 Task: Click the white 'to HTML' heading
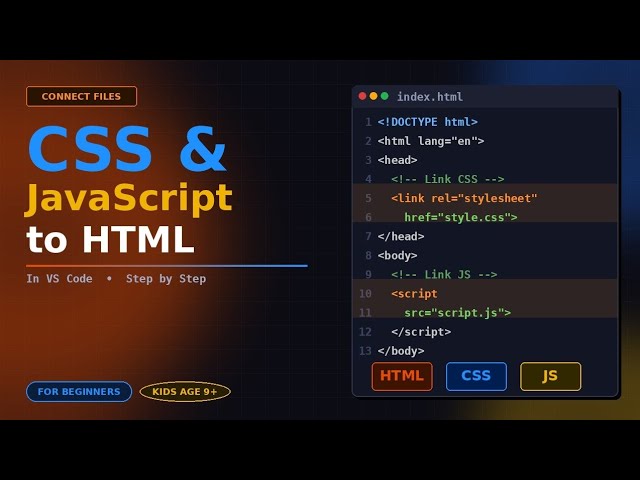[110, 239]
